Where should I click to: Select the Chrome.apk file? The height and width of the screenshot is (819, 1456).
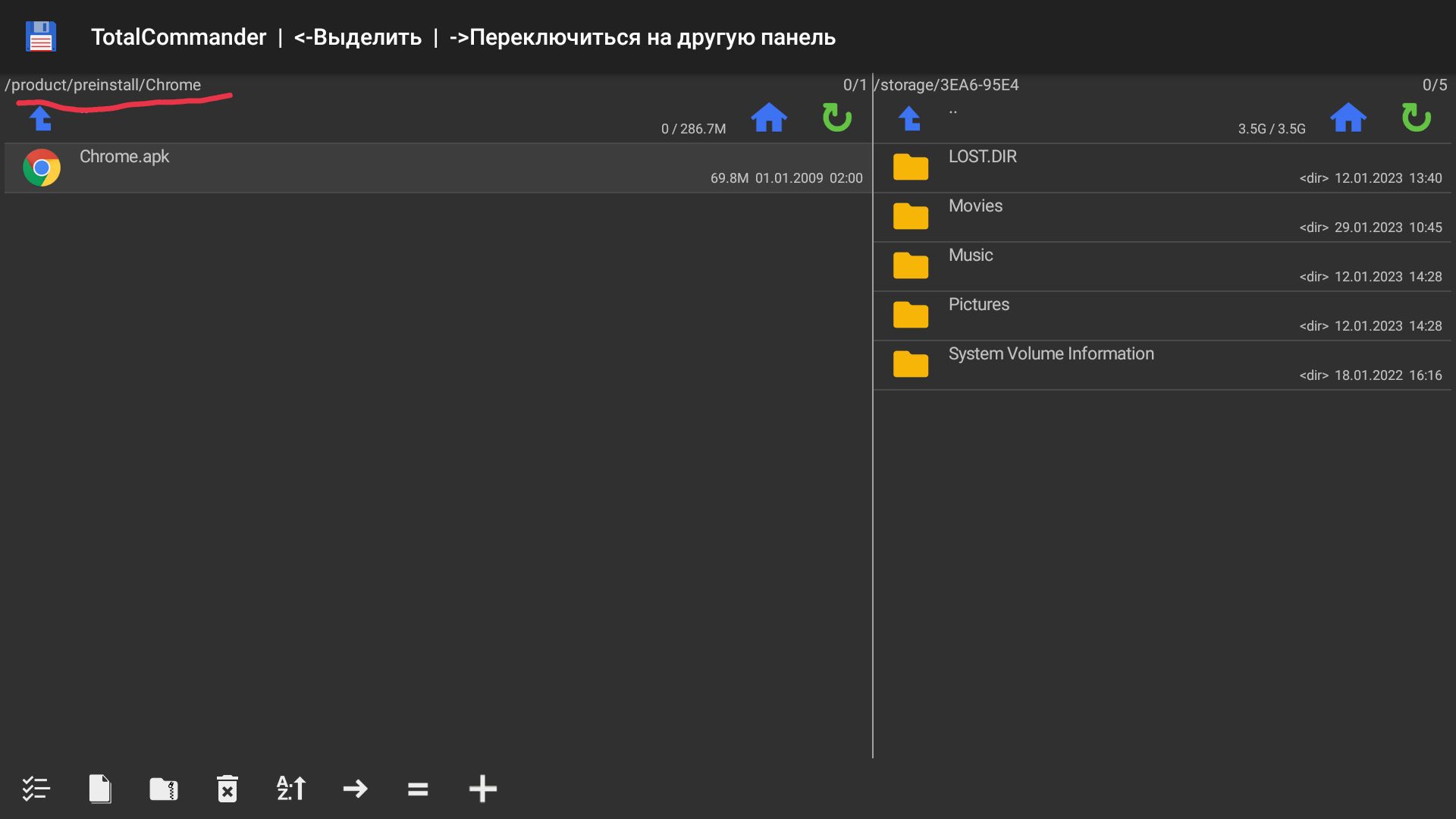coord(436,168)
